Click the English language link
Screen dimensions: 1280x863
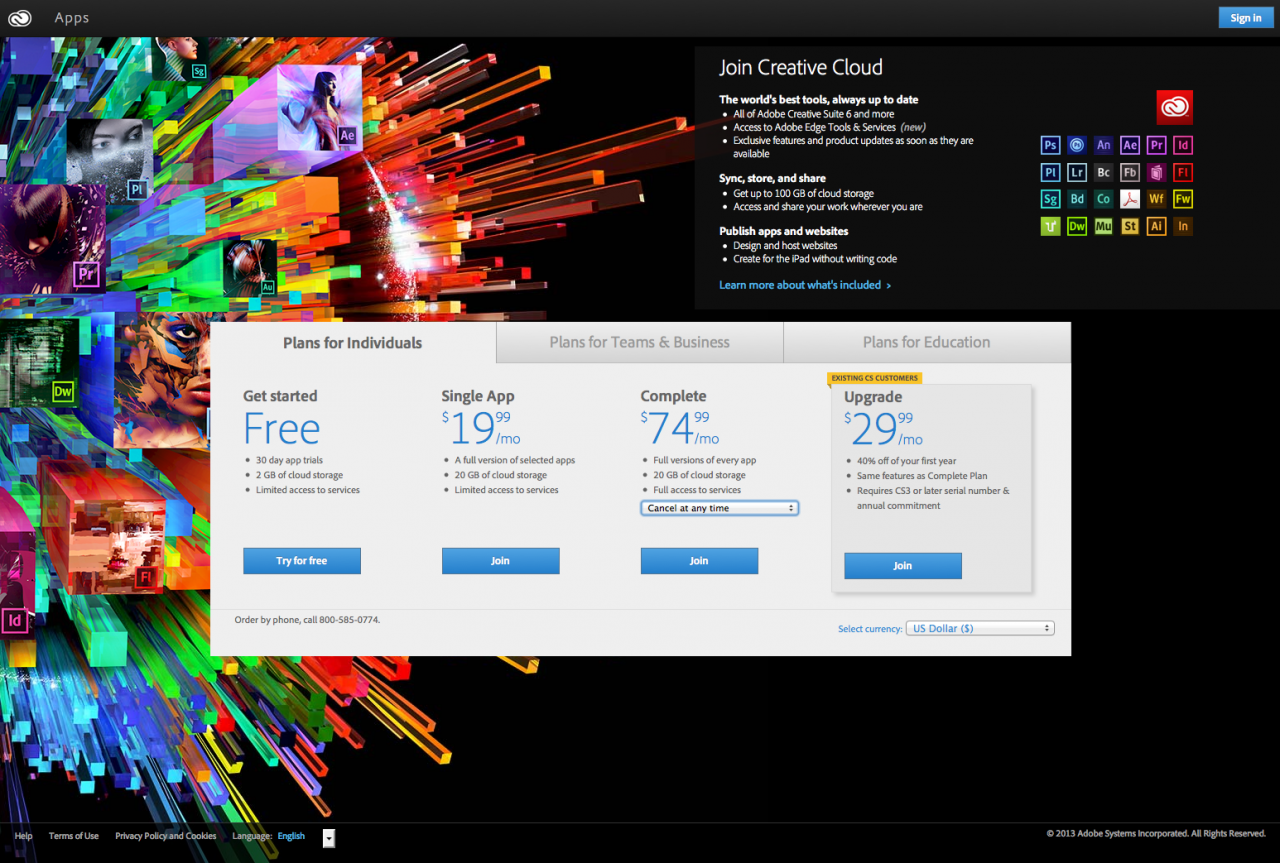[292, 836]
